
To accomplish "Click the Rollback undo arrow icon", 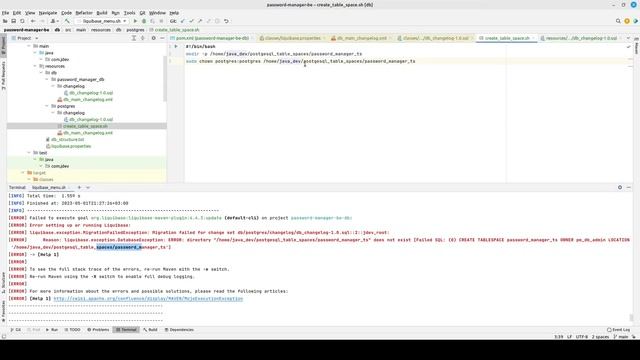I will [226, 21].
